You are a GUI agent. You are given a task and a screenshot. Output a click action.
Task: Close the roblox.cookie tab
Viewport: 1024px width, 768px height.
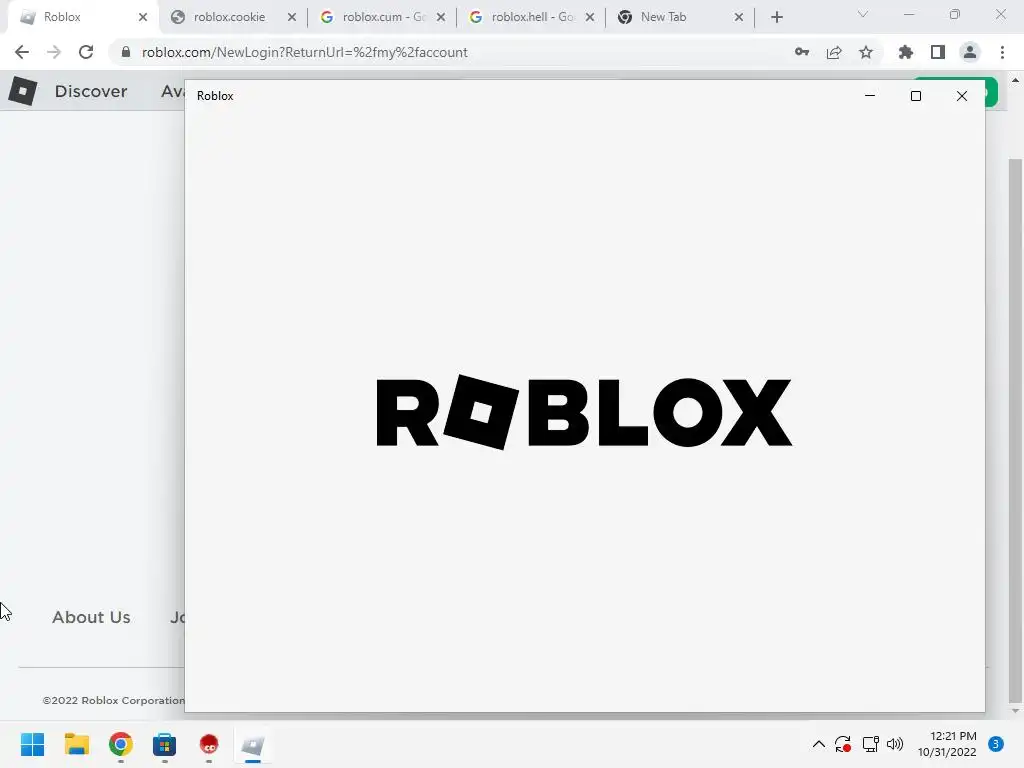click(292, 18)
